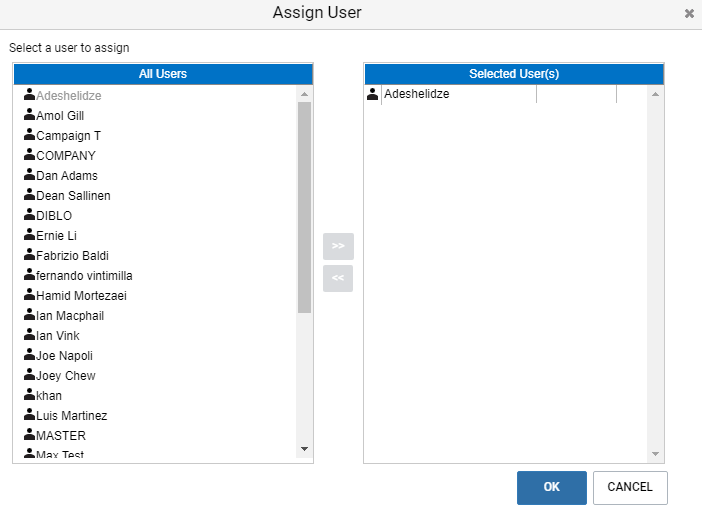This screenshot has width=702, height=511.
Task: Select Ian Macphail in the list
Action: (70, 316)
